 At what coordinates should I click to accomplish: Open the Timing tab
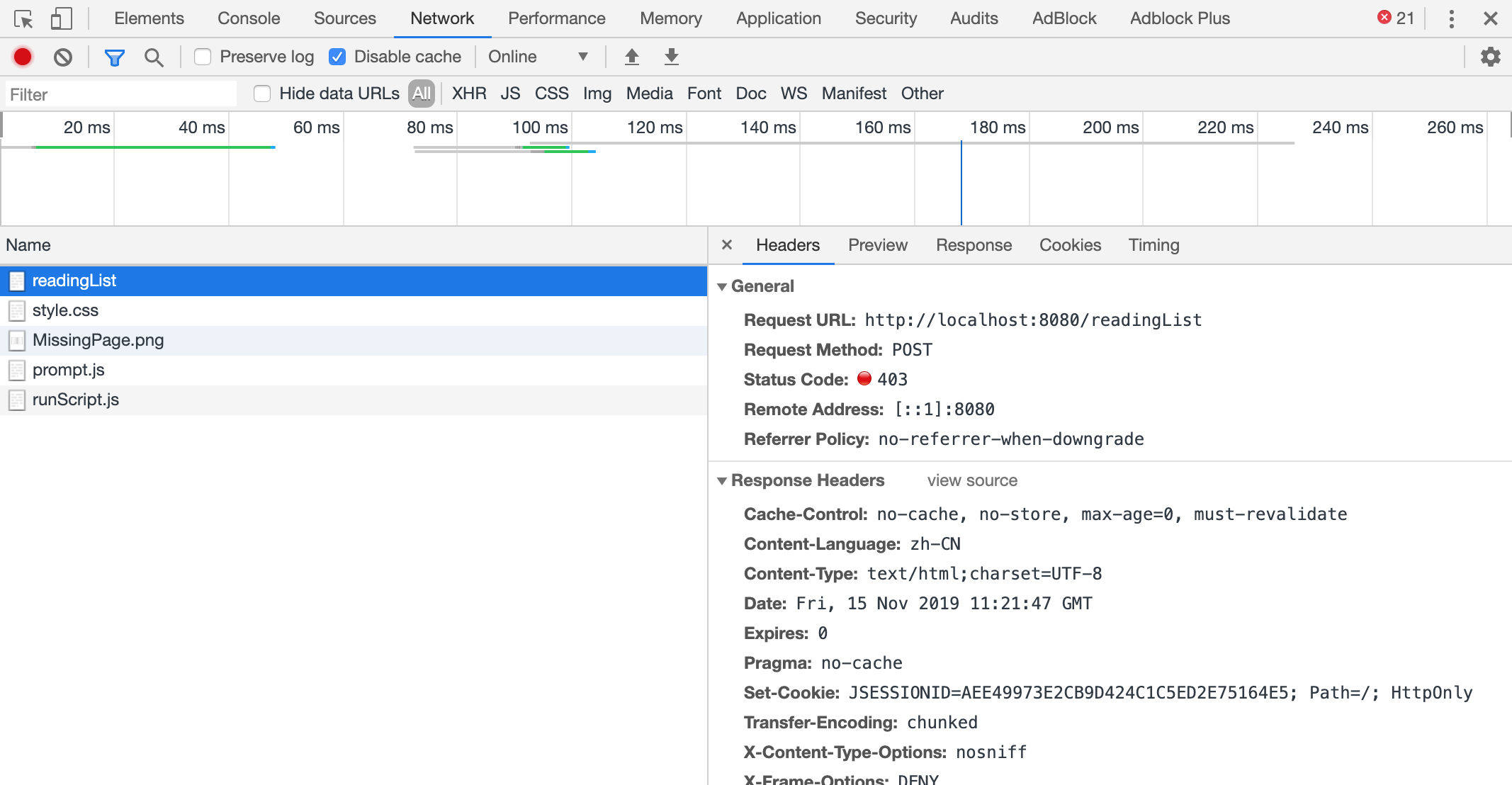[x=1153, y=245]
